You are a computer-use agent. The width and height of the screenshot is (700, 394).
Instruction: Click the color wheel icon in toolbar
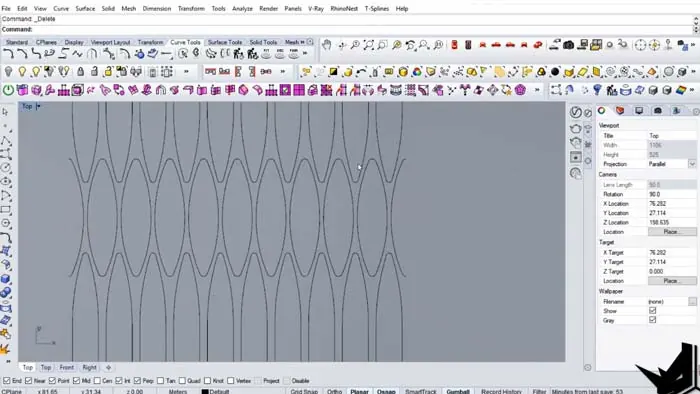417,71
